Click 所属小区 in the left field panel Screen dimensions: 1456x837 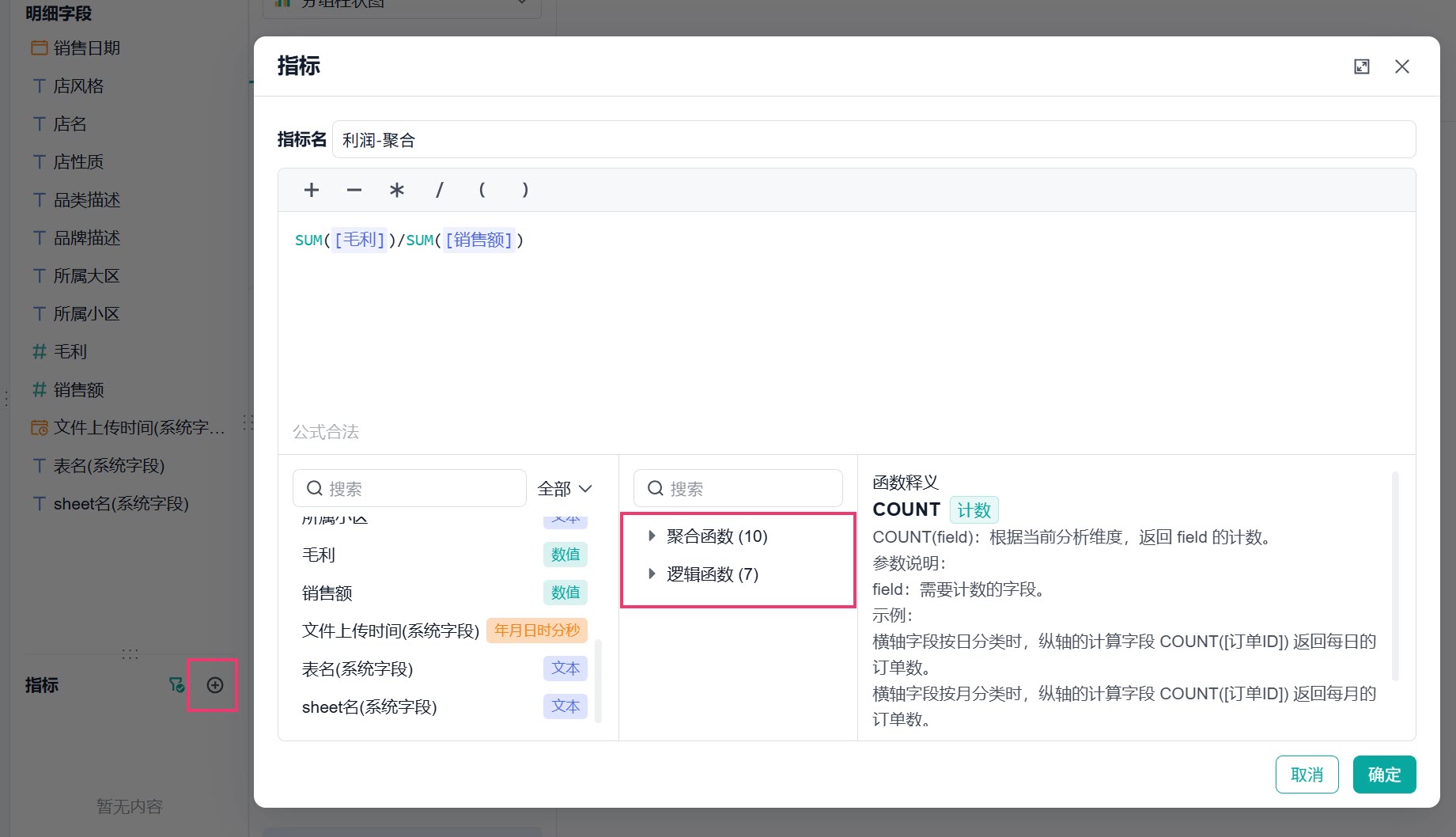(87, 314)
